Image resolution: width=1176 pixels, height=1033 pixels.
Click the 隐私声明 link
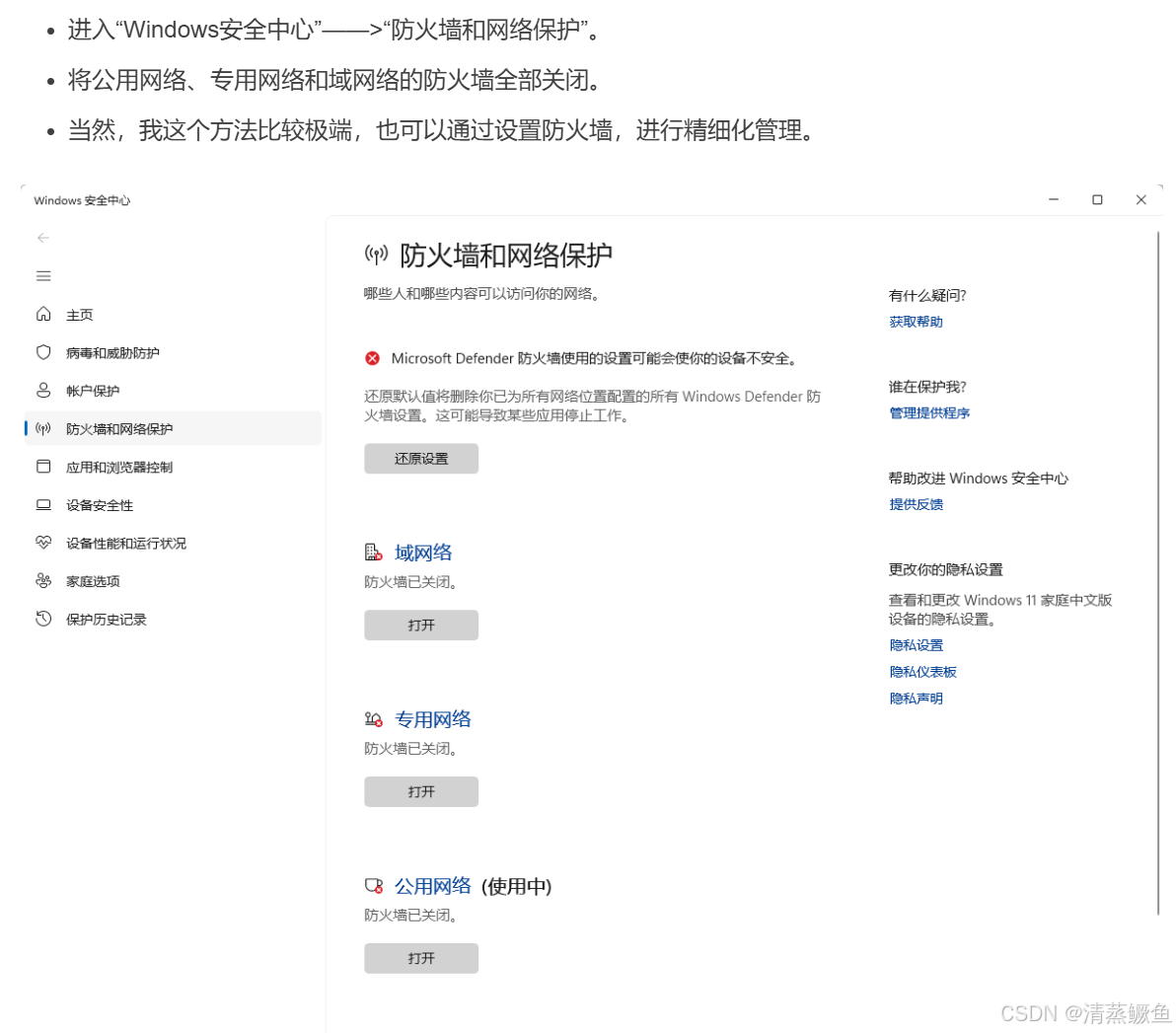(x=916, y=699)
